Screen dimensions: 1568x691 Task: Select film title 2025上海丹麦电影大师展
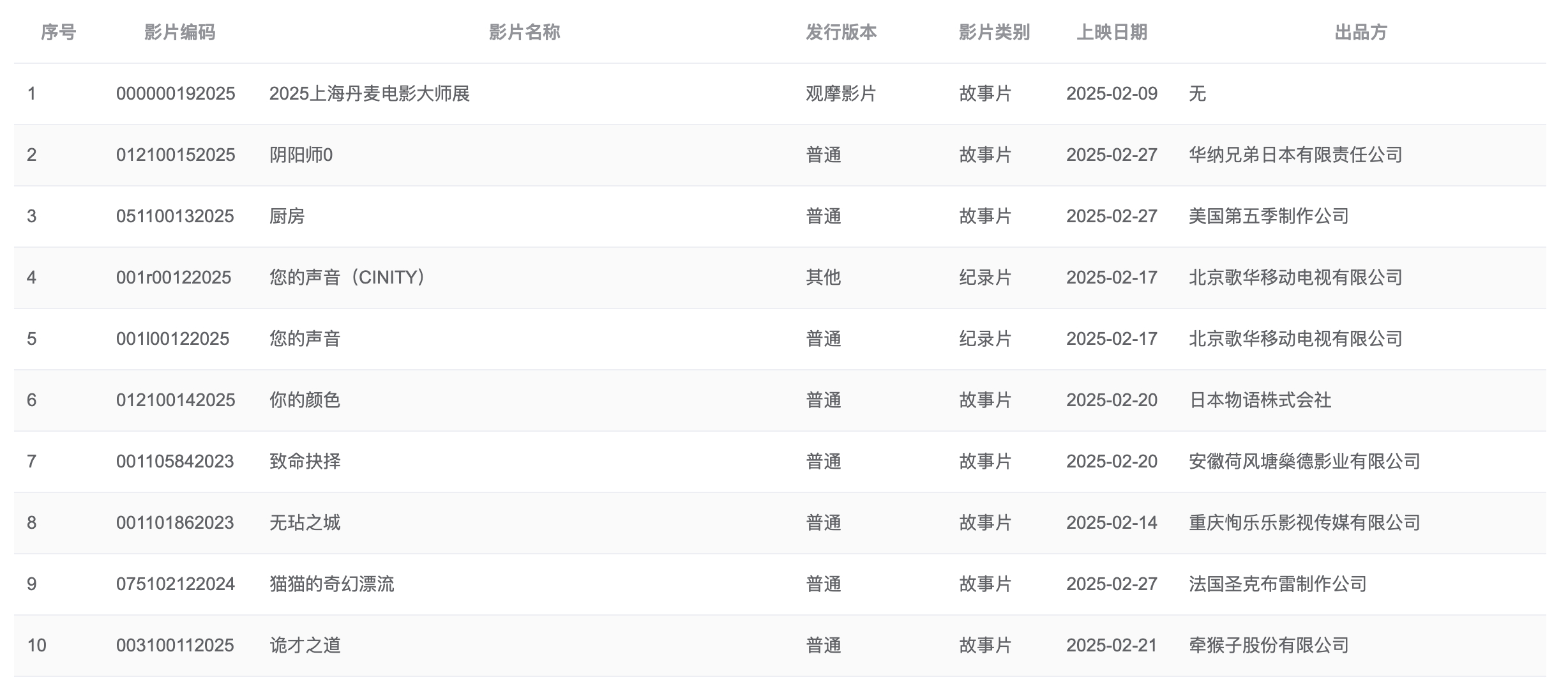(x=370, y=94)
